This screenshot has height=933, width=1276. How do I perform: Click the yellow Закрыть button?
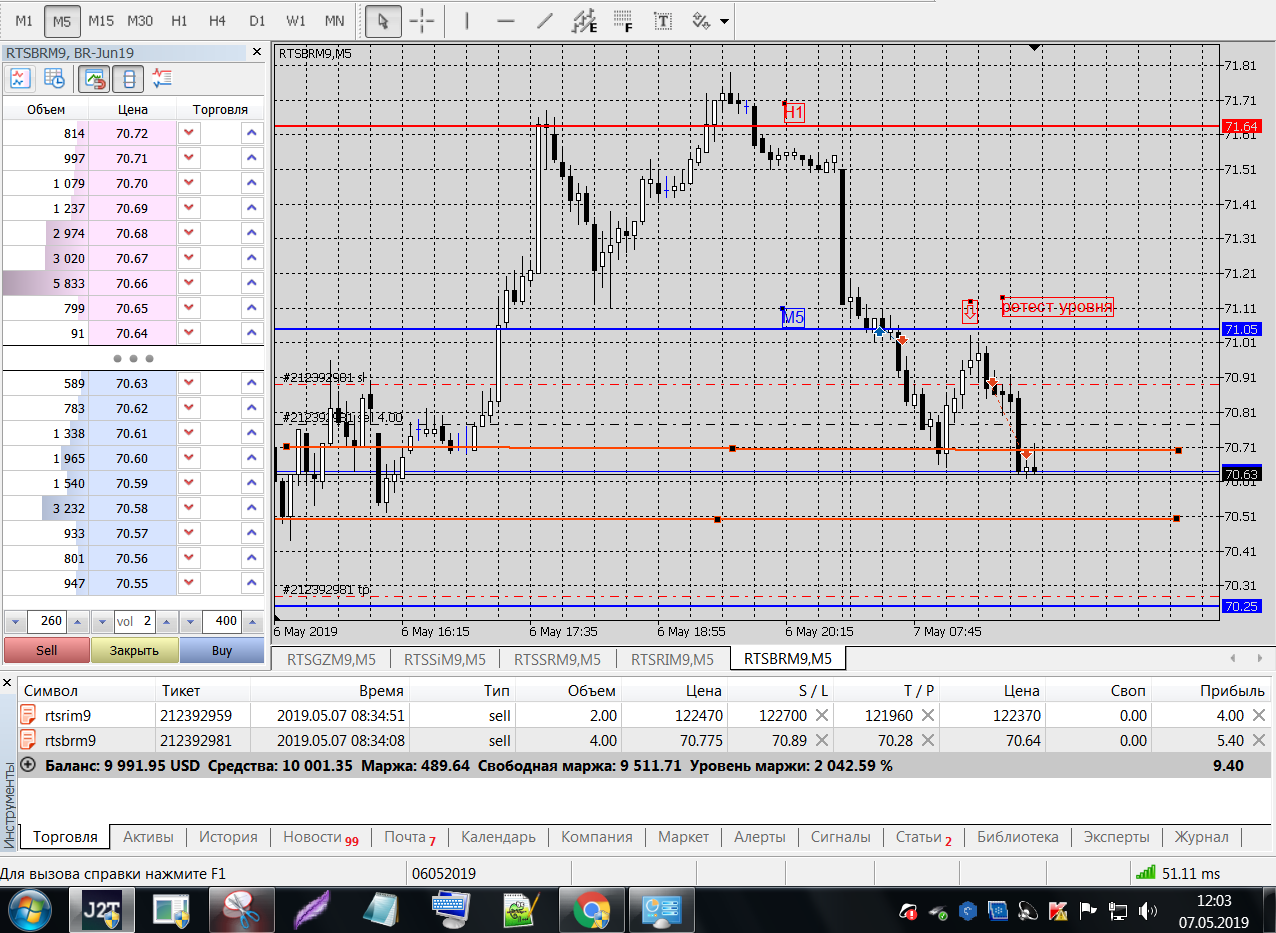coord(134,650)
